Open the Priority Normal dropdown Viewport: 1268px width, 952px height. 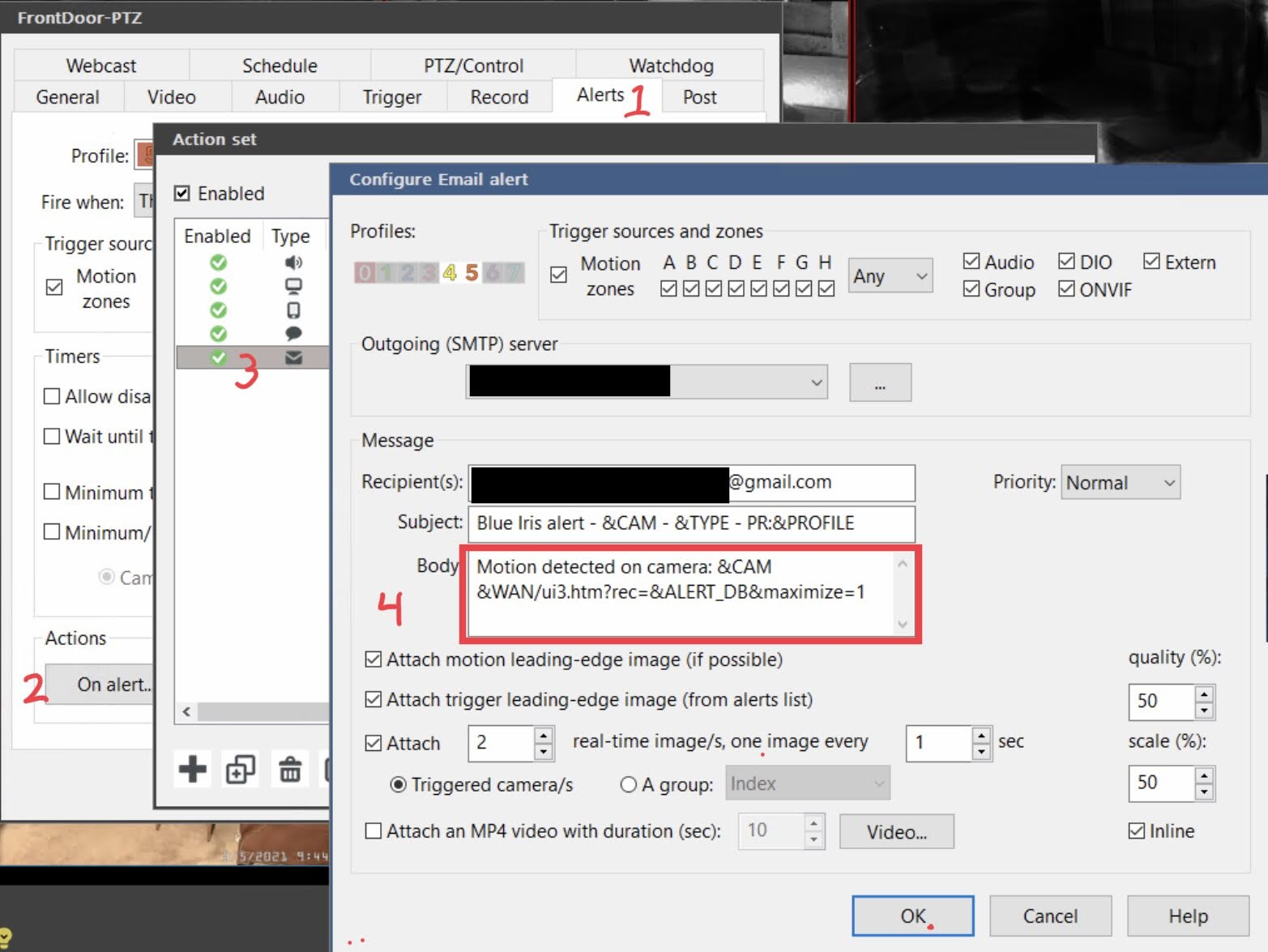click(1121, 482)
